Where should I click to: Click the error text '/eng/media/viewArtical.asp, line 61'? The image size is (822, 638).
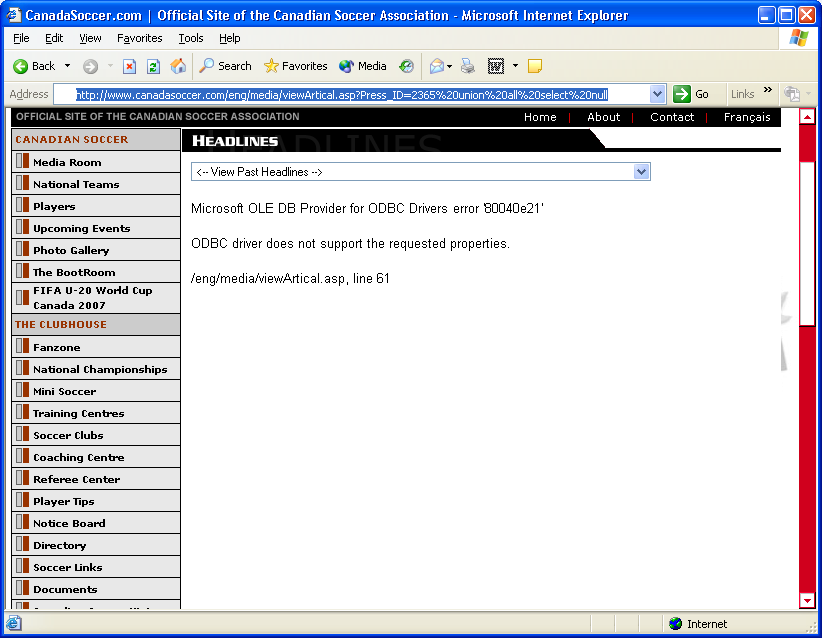click(290, 278)
